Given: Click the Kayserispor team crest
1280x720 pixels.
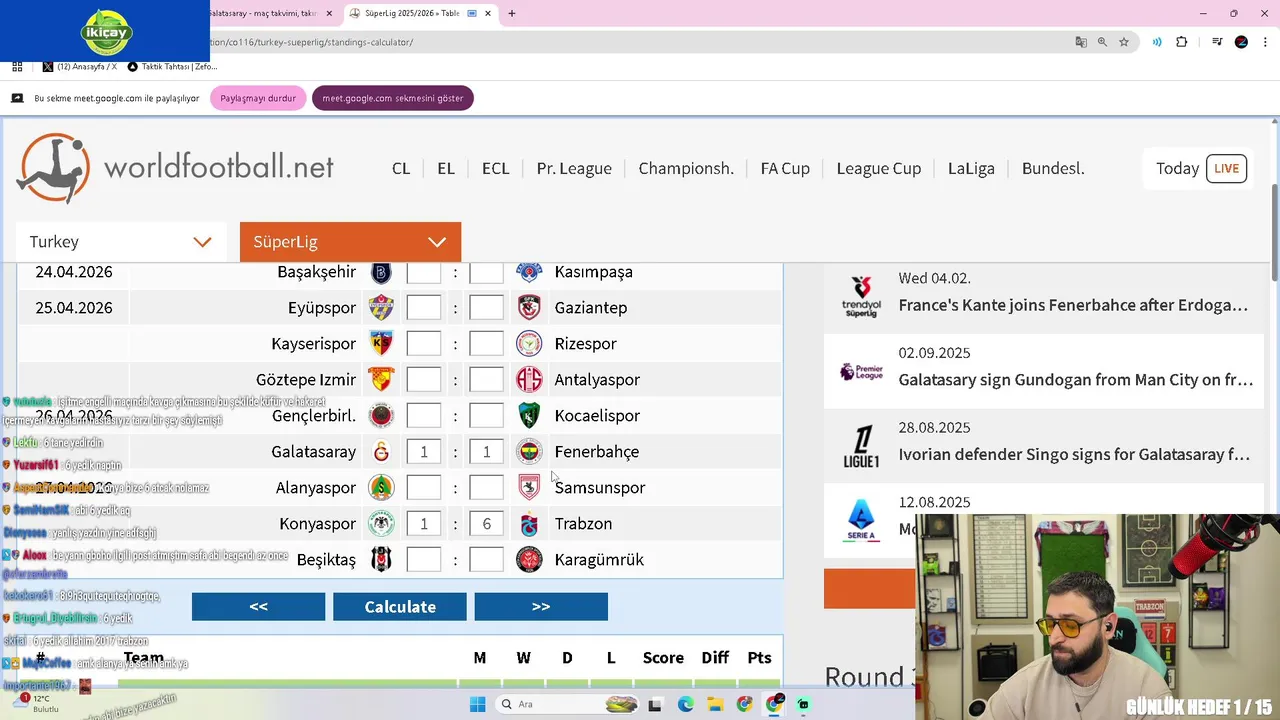Looking at the screenshot, I should [381, 343].
